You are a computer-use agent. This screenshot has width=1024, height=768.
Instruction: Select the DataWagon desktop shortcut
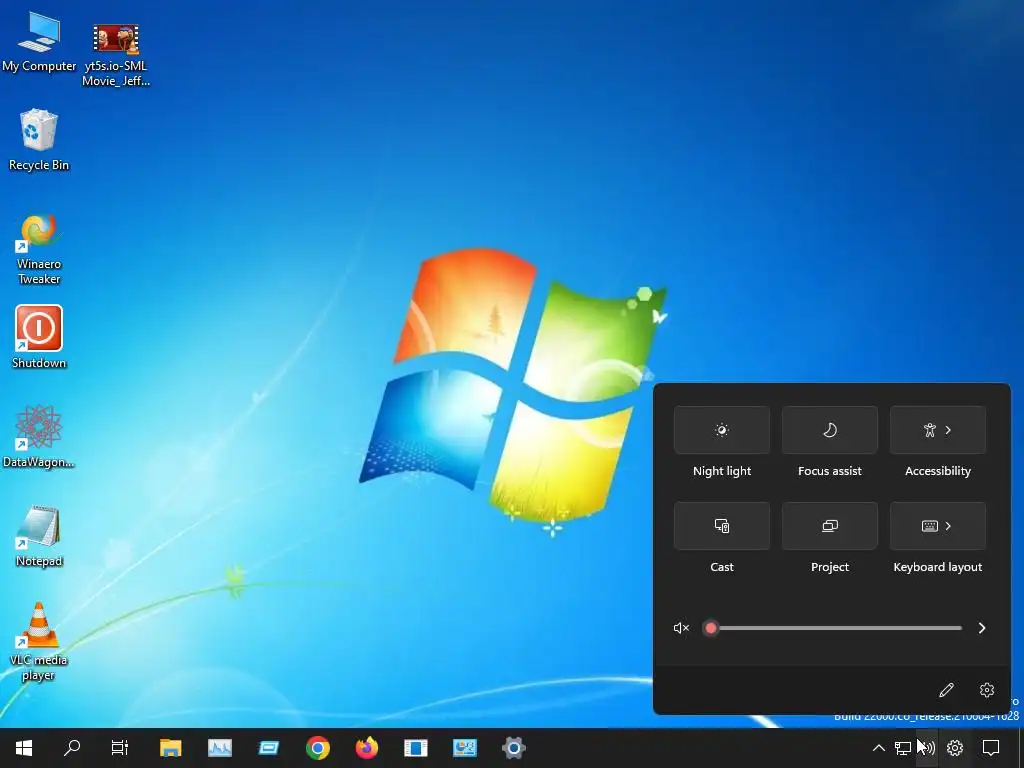(39, 436)
